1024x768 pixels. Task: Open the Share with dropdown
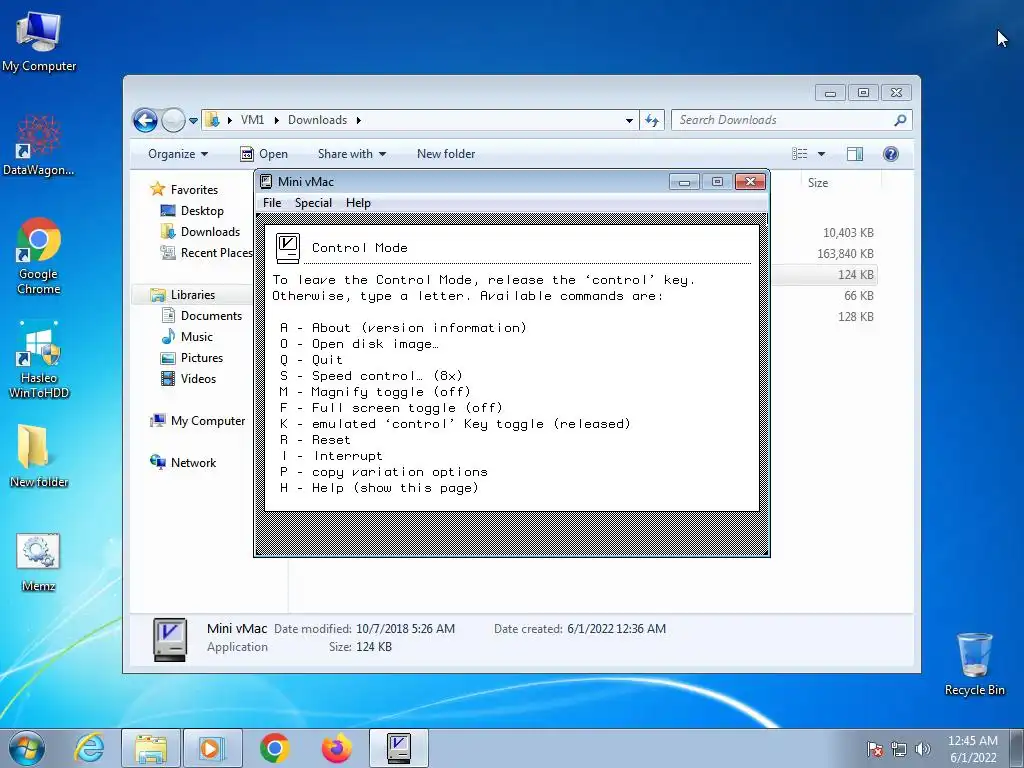351,154
